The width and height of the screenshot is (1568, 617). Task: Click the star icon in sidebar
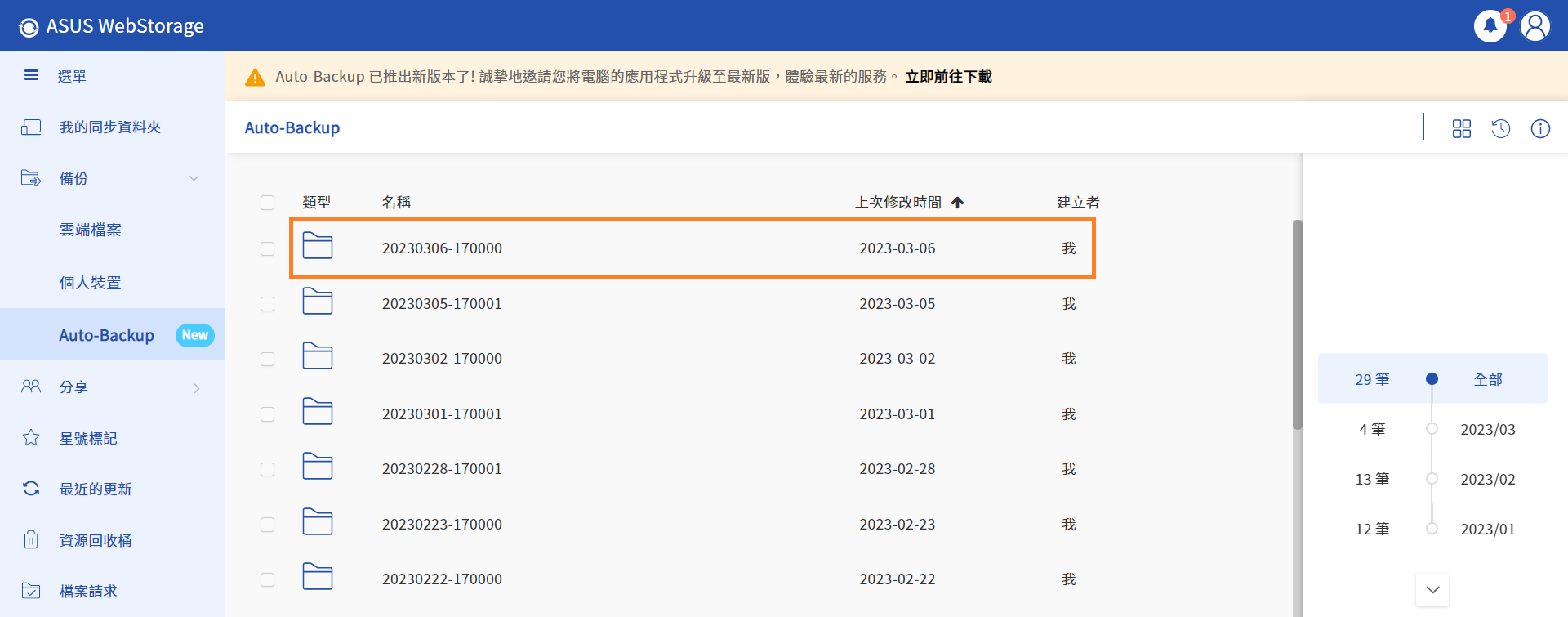(x=31, y=438)
